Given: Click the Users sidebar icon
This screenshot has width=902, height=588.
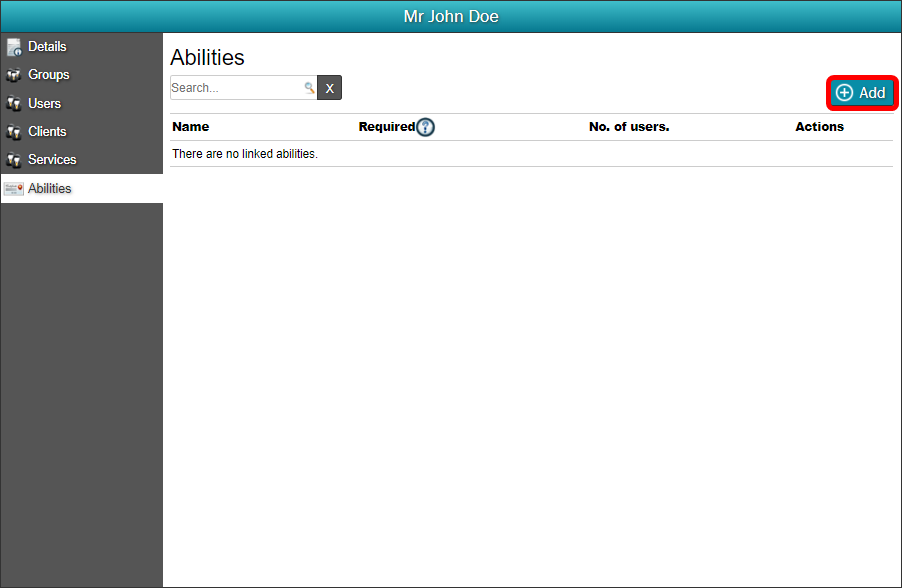Looking at the screenshot, I should 14,104.
